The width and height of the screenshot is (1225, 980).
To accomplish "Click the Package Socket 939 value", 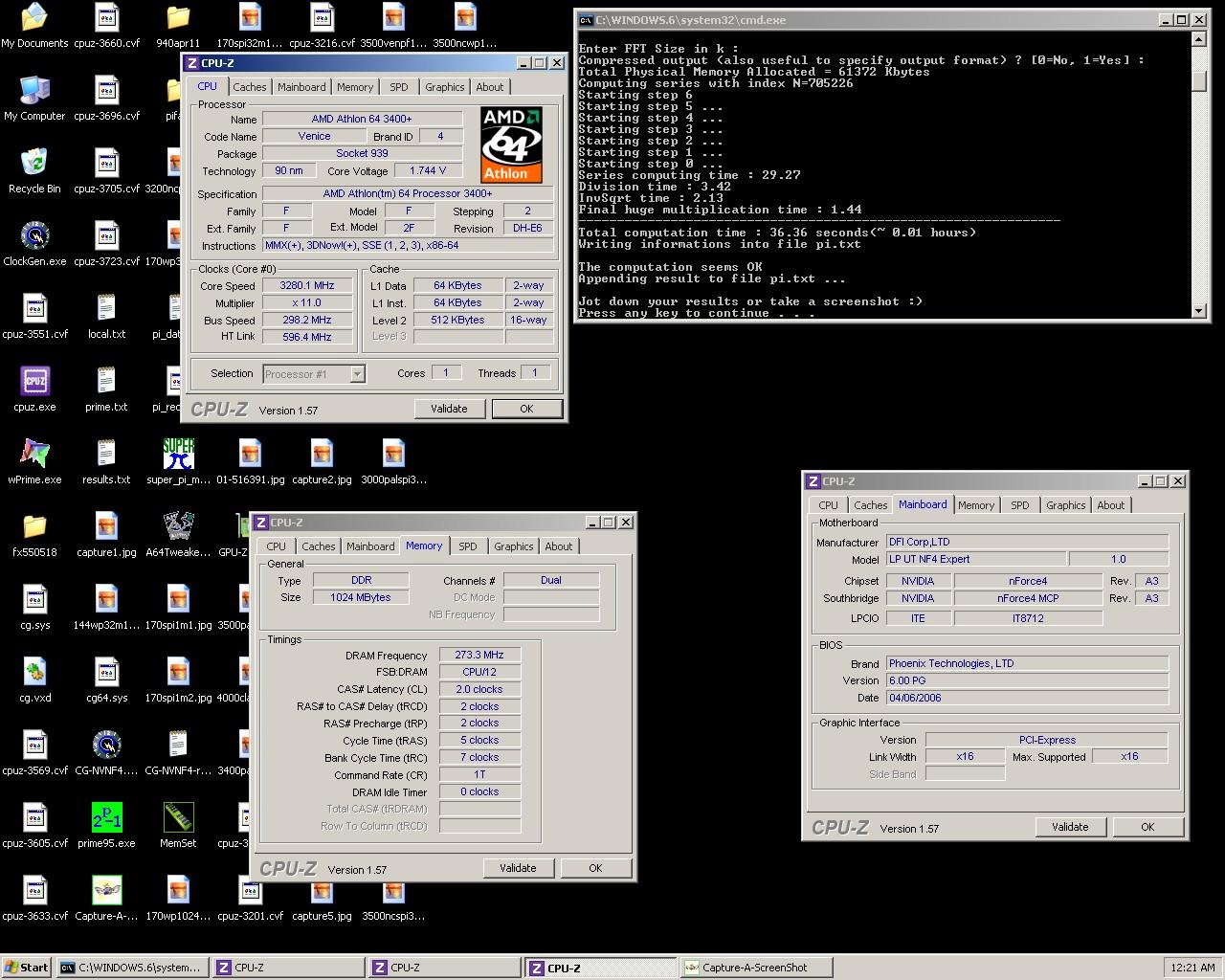I will click(362, 153).
